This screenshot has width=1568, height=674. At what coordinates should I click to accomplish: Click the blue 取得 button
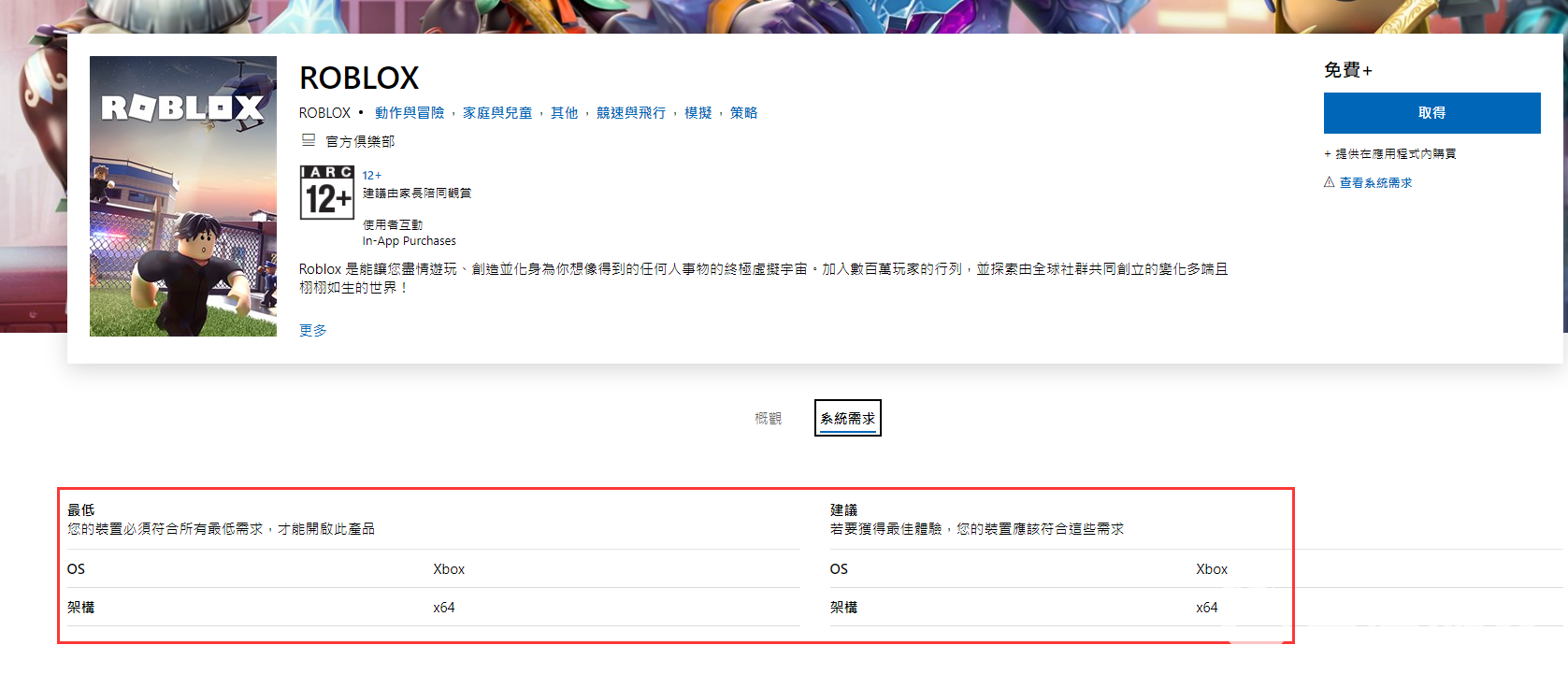[1431, 113]
